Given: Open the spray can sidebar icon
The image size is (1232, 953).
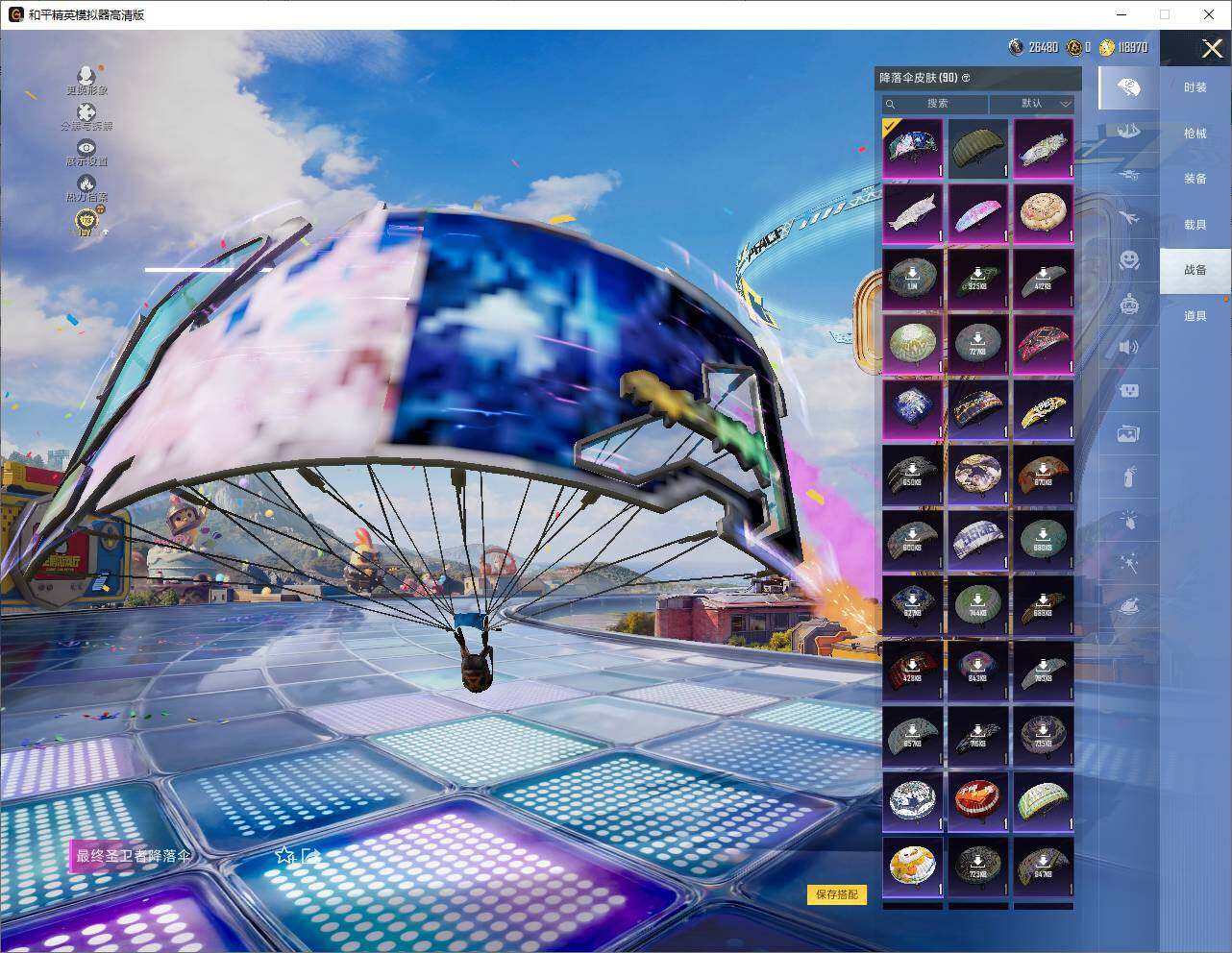Looking at the screenshot, I should pyautogui.click(x=1128, y=476).
